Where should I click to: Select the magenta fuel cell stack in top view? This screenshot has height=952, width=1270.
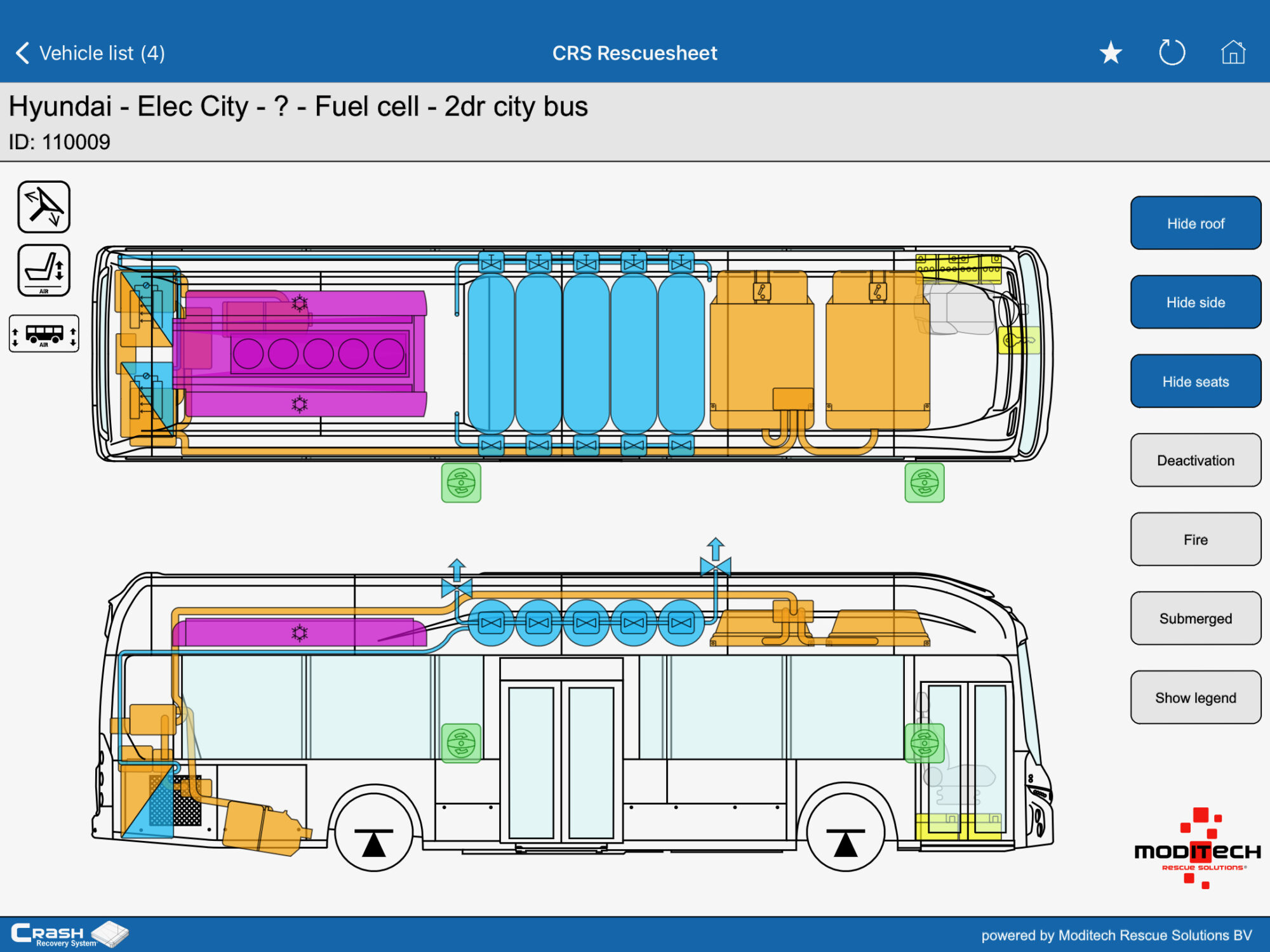click(317, 354)
